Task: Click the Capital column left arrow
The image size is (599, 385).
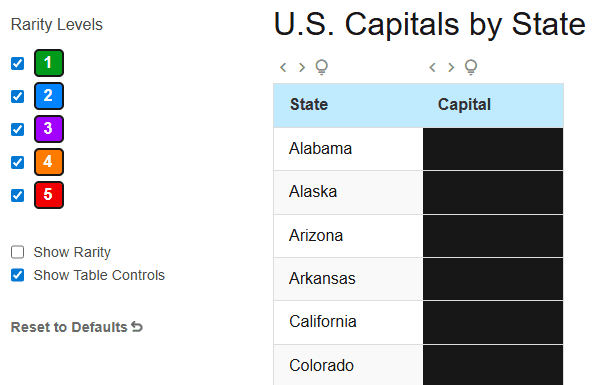Action: 432,68
